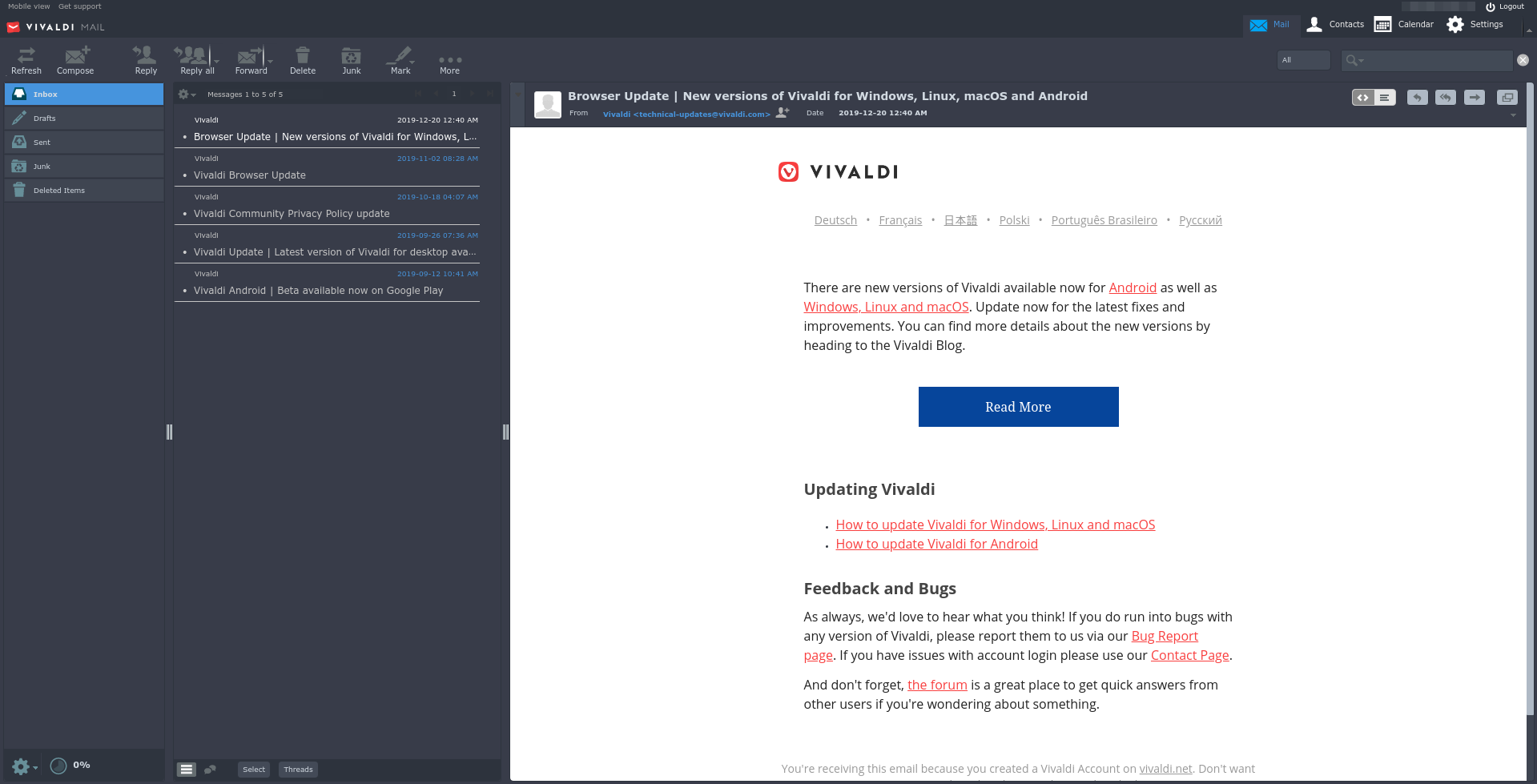Open the message in a new window icon
Image resolution: width=1537 pixels, height=784 pixels.
1507,97
